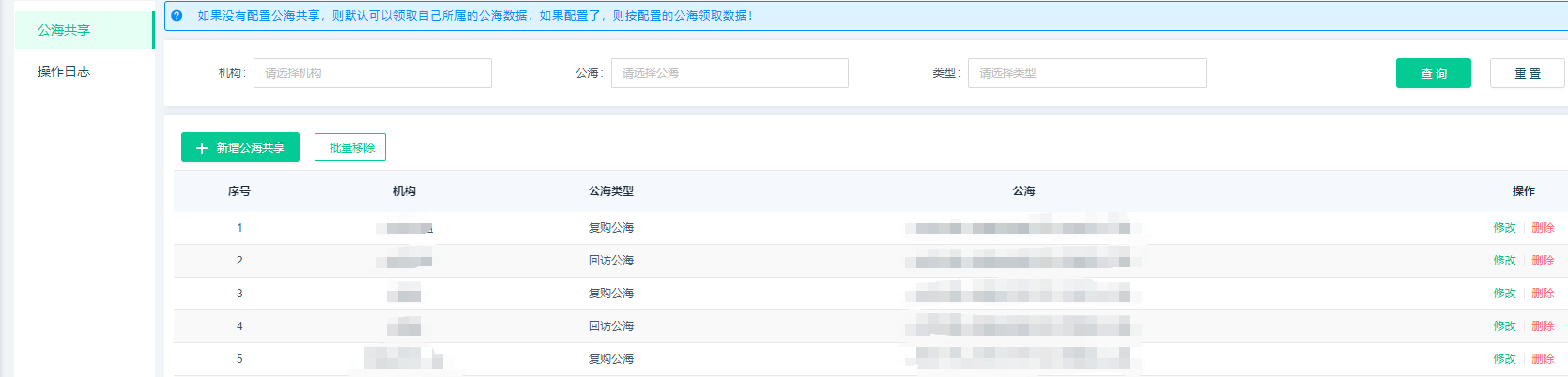The width and height of the screenshot is (1568, 377).
Task: Click 删除 link in row 5
Action: [1543, 359]
